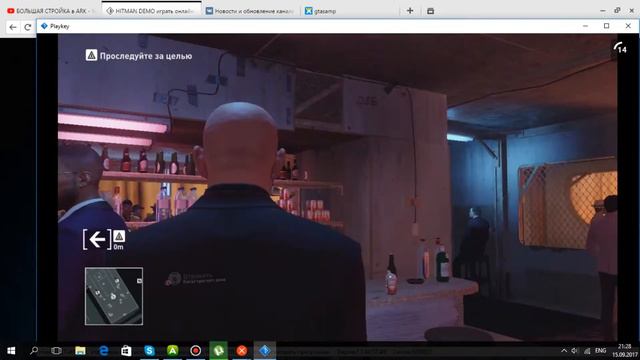This screenshot has height=360, width=640.
Task: Launch Microsoft Edge from the taskbar
Action: pyautogui.click(x=104, y=351)
